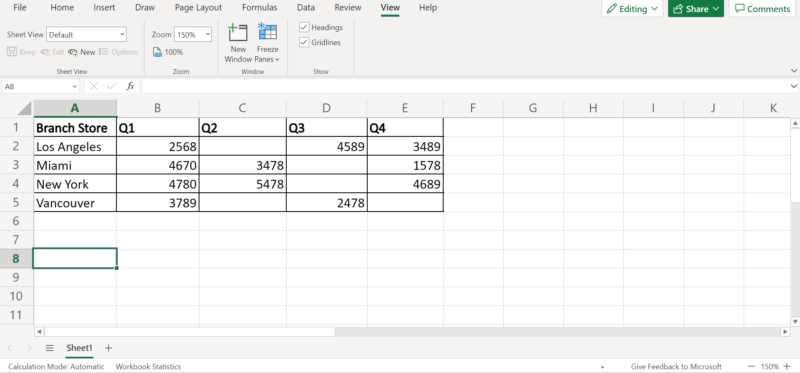Open the Comments pane
Screen dimensions: 800x373
pos(762,9)
